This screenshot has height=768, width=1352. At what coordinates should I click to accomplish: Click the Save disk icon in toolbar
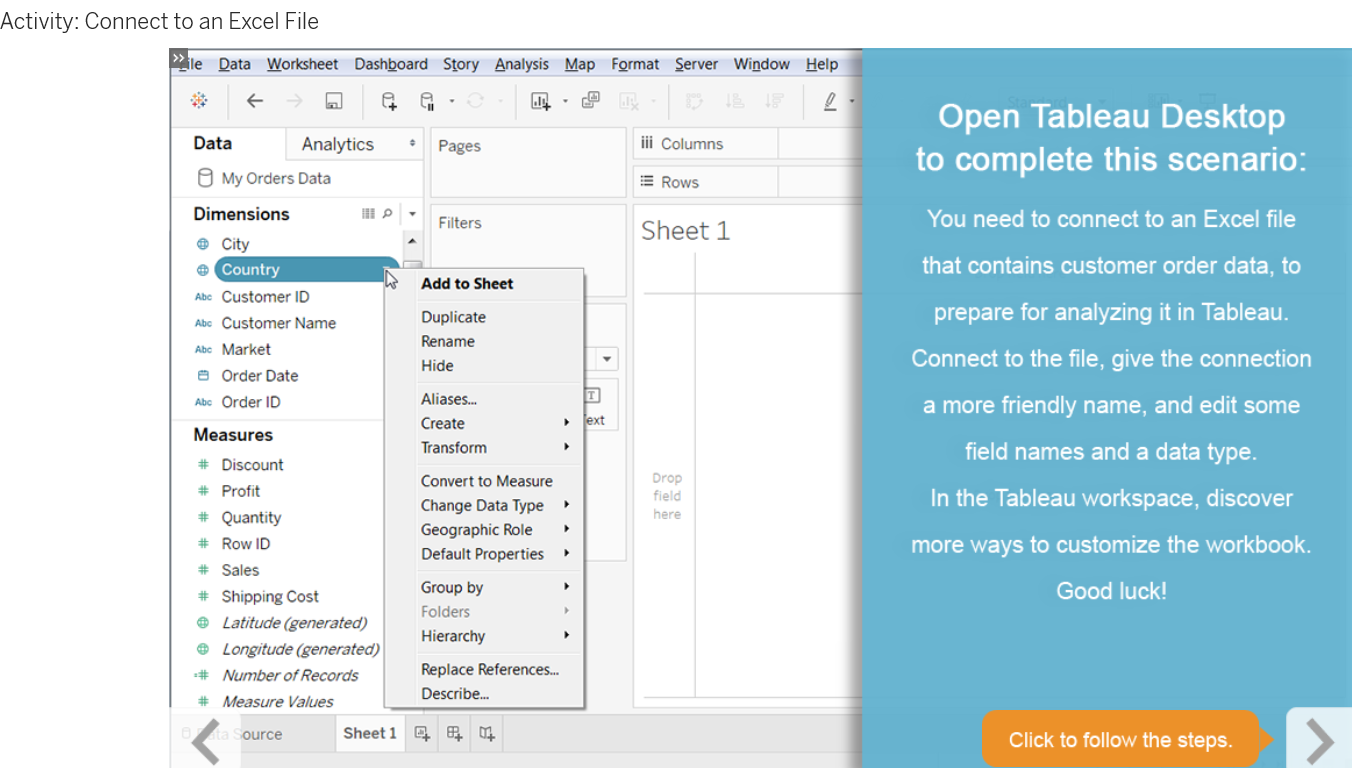334,101
